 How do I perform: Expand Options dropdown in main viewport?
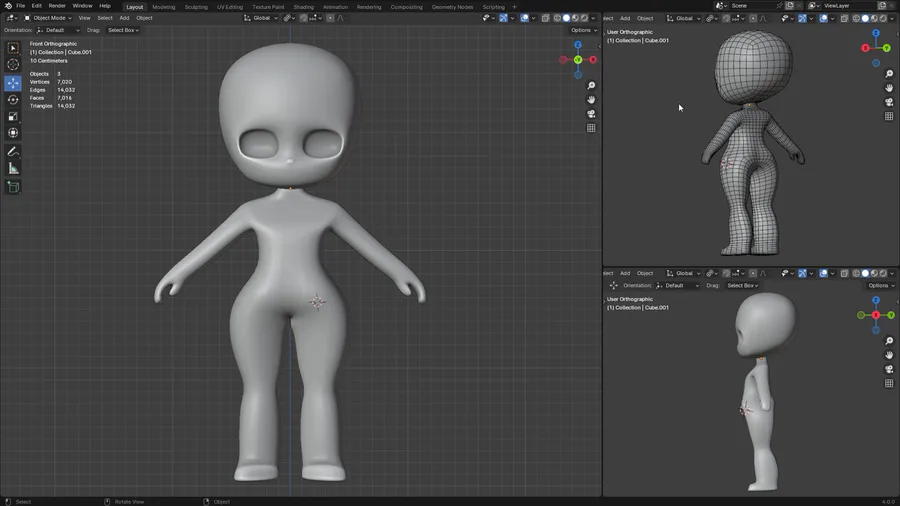point(584,30)
